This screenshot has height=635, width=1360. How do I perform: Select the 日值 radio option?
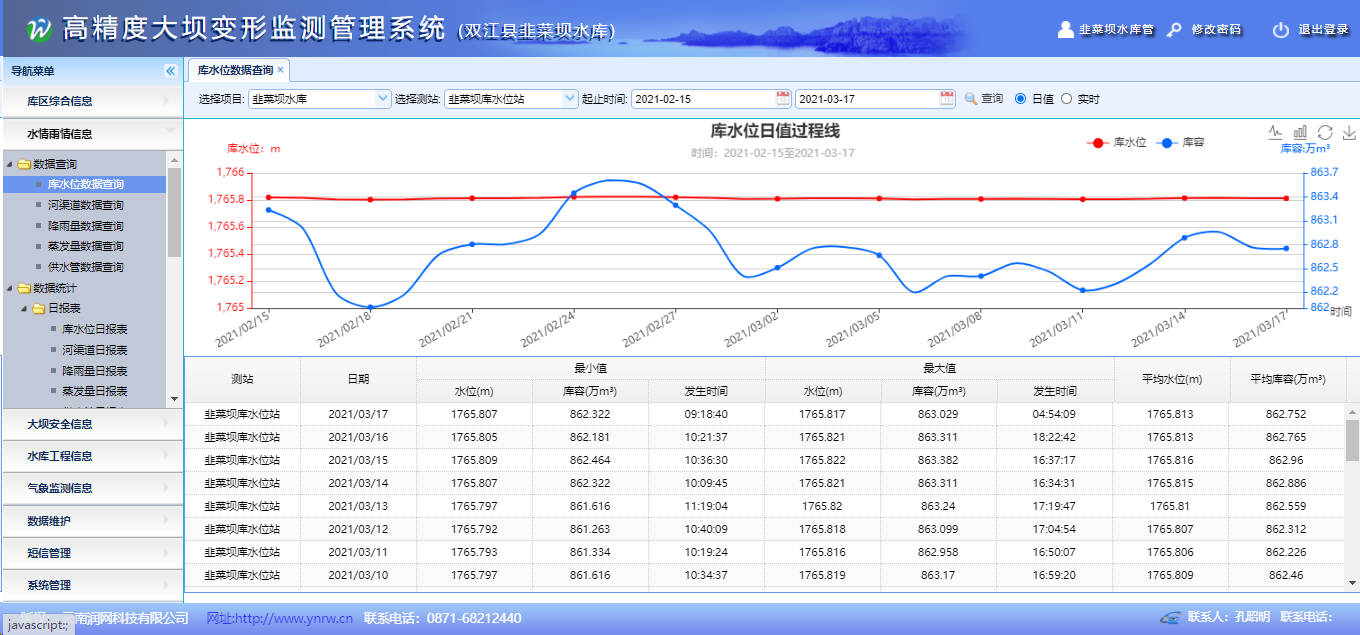click(x=1020, y=99)
